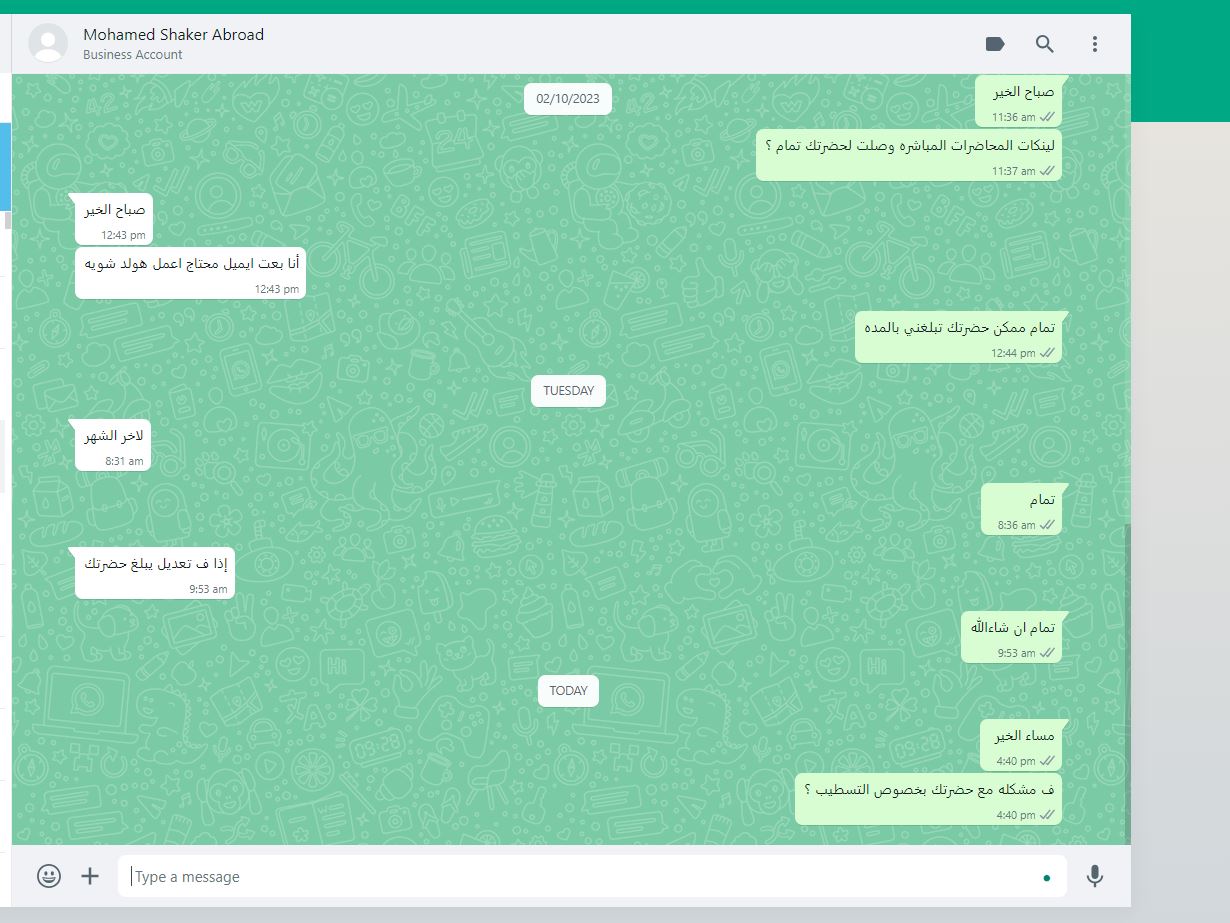Select the long incoming email message at 12:43 pm
The image size is (1230, 923).
190,272
